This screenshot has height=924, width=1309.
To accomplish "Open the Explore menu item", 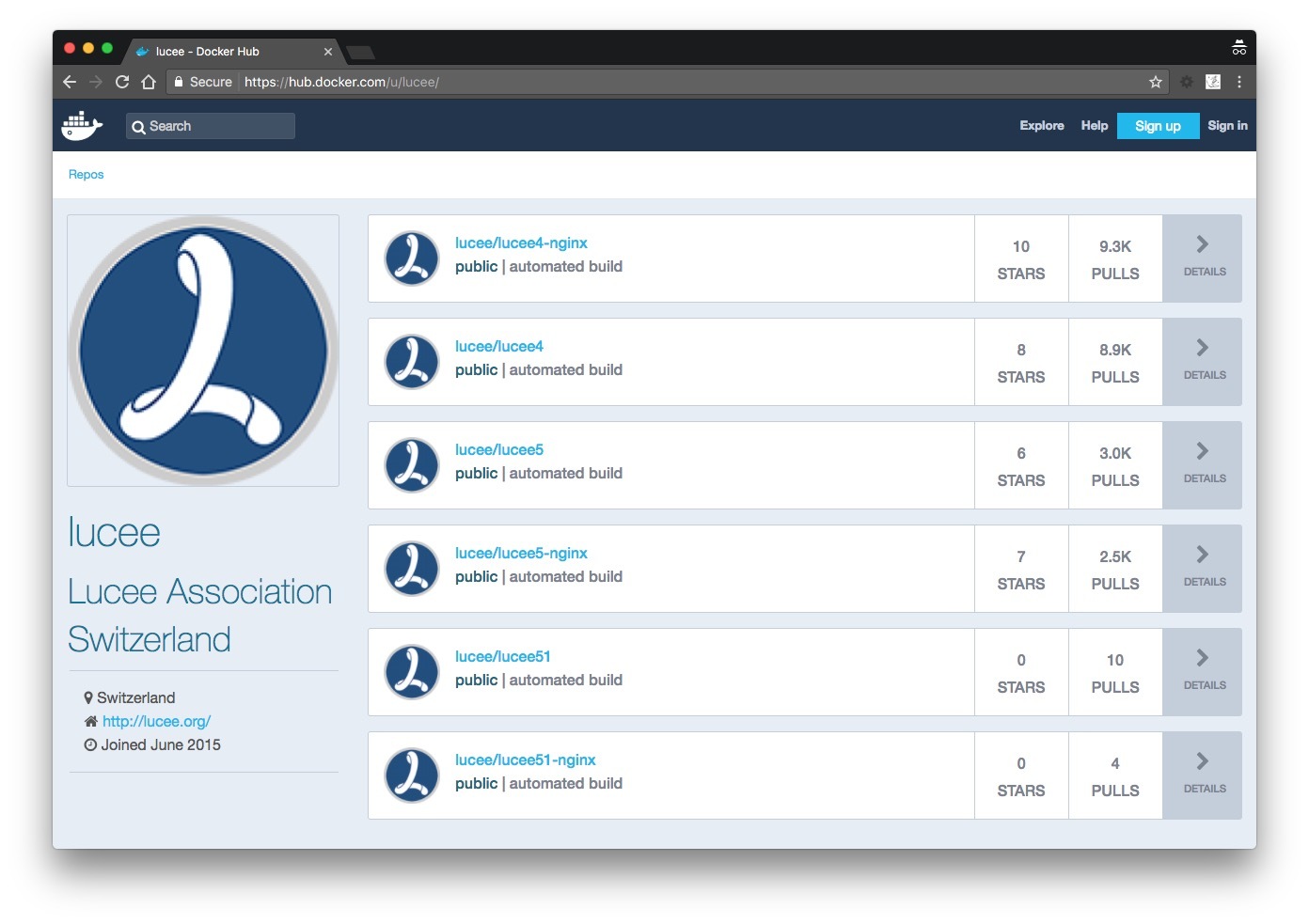I will coord(1042,125).
